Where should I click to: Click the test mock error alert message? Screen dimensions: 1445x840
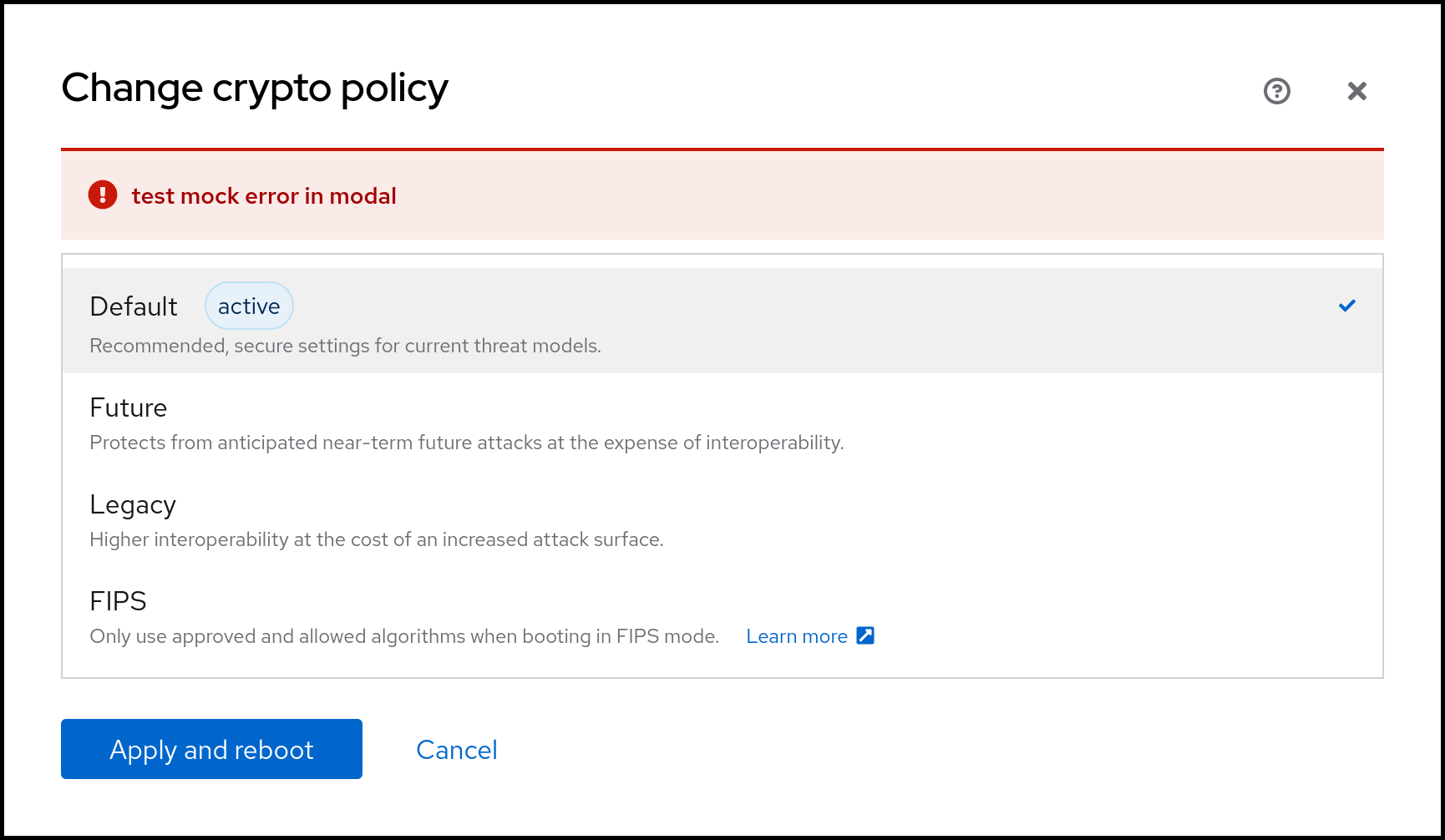coord(264,196)
